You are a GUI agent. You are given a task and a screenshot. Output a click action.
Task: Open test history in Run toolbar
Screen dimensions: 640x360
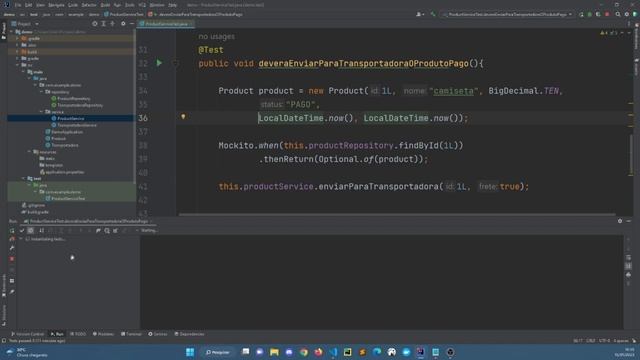107,231
